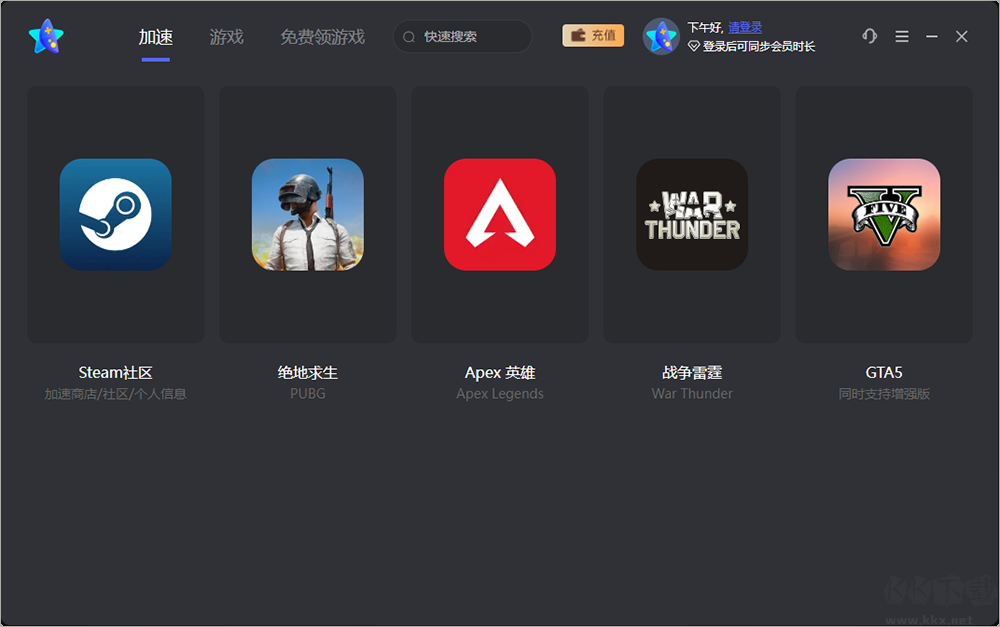
Task: Click the Apex Legends subtitle text
Action: (x=500, y=394)
